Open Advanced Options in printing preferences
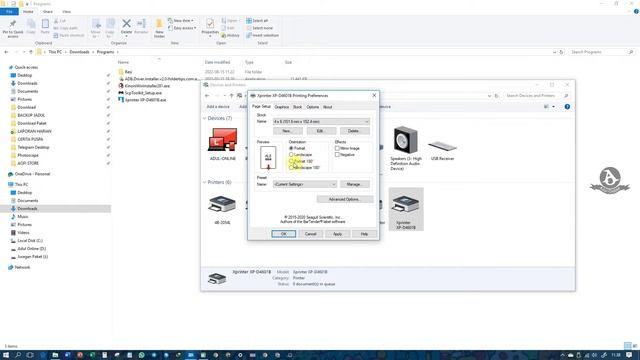This screenshot has height=360, width=640. 344,199
